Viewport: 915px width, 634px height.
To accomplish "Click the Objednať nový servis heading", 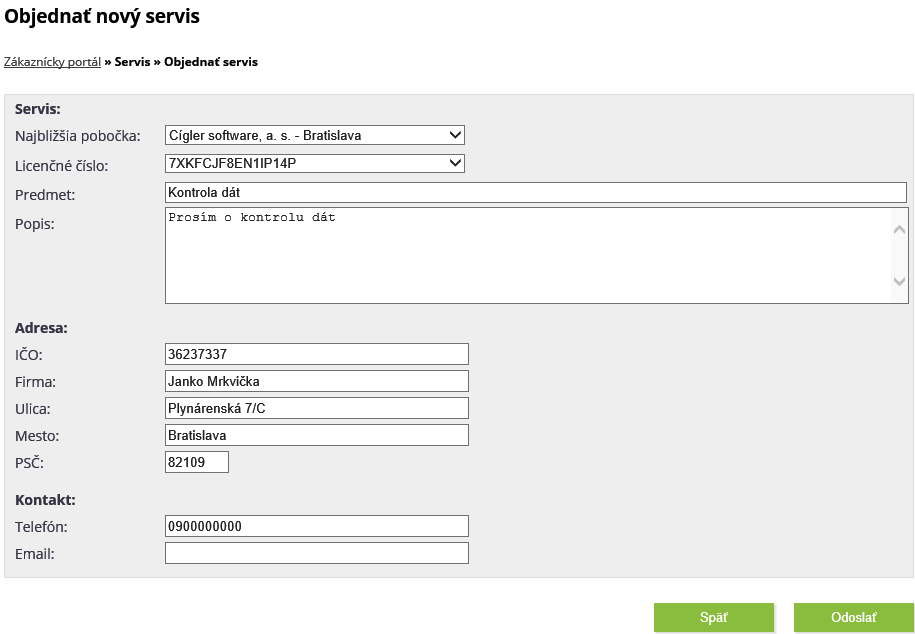I will point(102,16).
